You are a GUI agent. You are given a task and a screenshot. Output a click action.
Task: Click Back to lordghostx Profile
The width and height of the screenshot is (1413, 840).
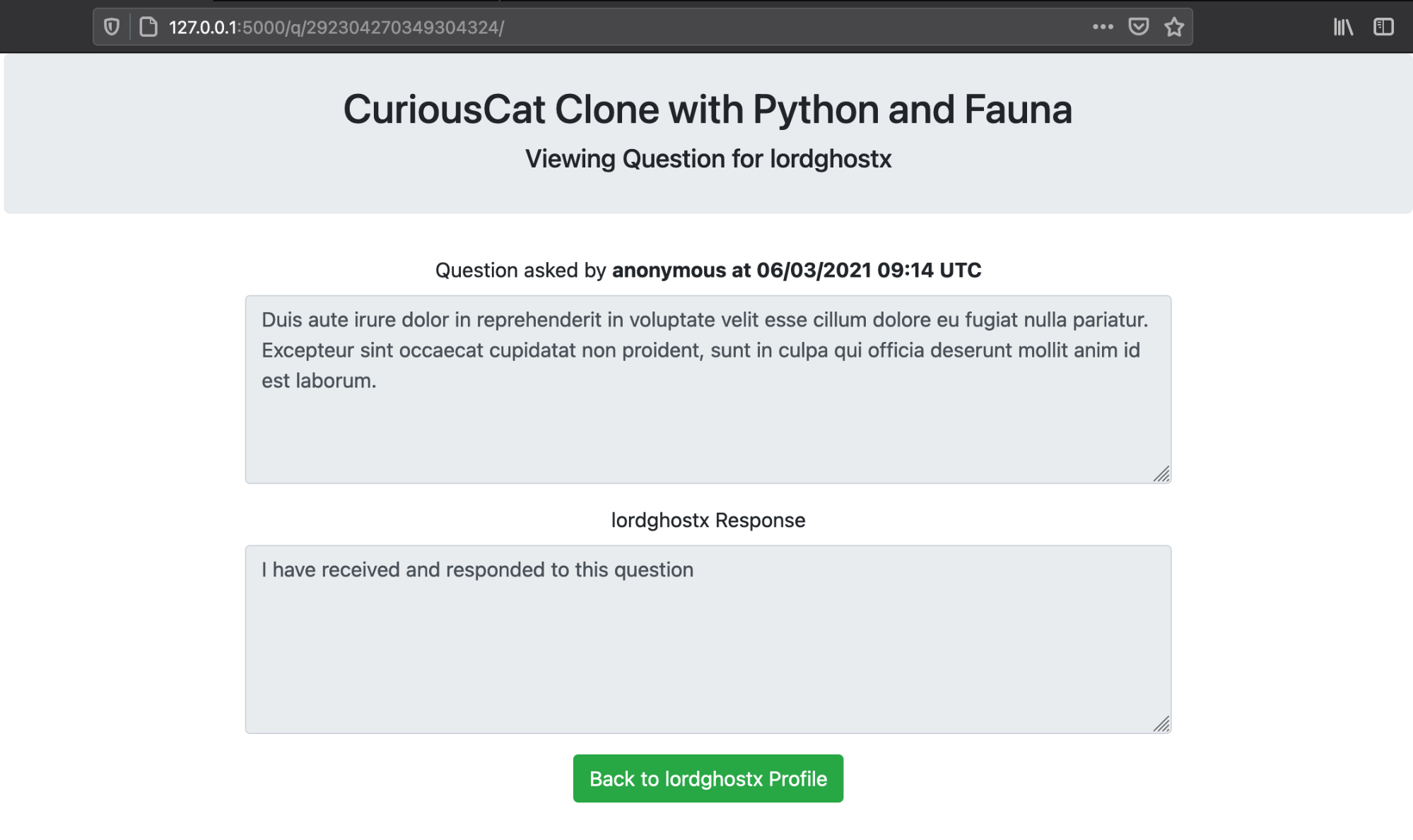point(708,778)
